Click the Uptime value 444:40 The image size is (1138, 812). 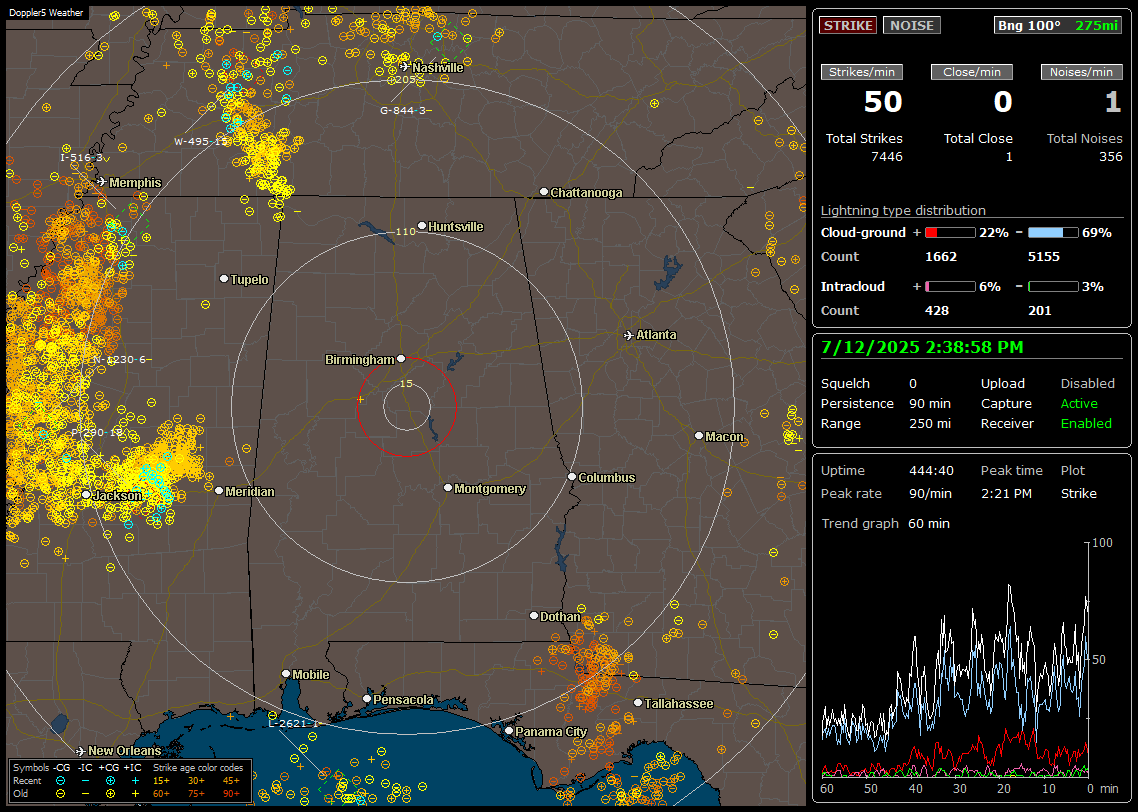(x=931, y=471)
